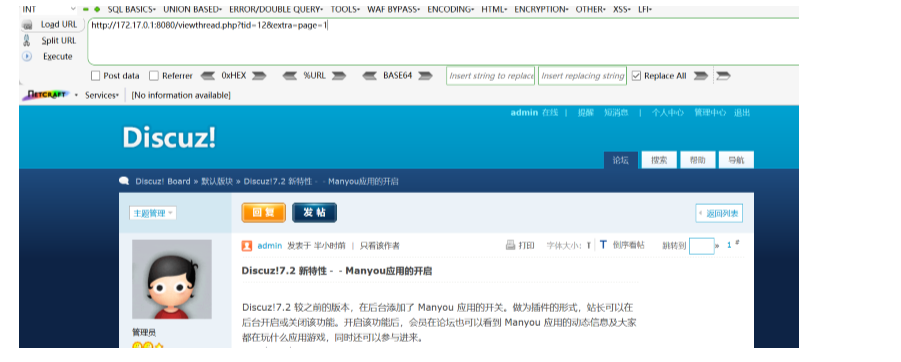Open the INT dropdown
Image resolution: width=901 pixels, height=362 pixels.
pyautogui.click(x=48, y=9)
